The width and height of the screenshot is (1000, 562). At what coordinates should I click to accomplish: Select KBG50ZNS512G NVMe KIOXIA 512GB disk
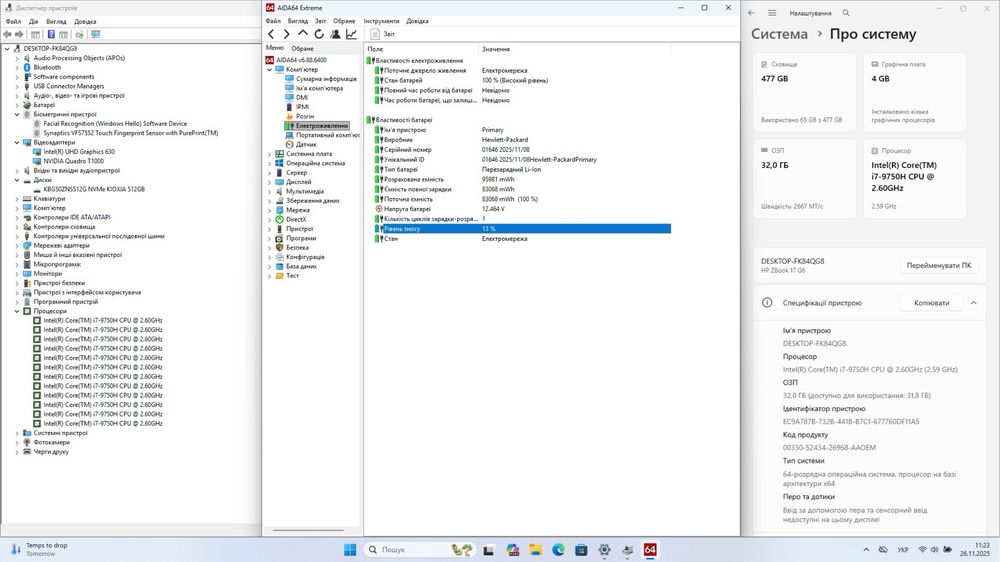[94, 189]
